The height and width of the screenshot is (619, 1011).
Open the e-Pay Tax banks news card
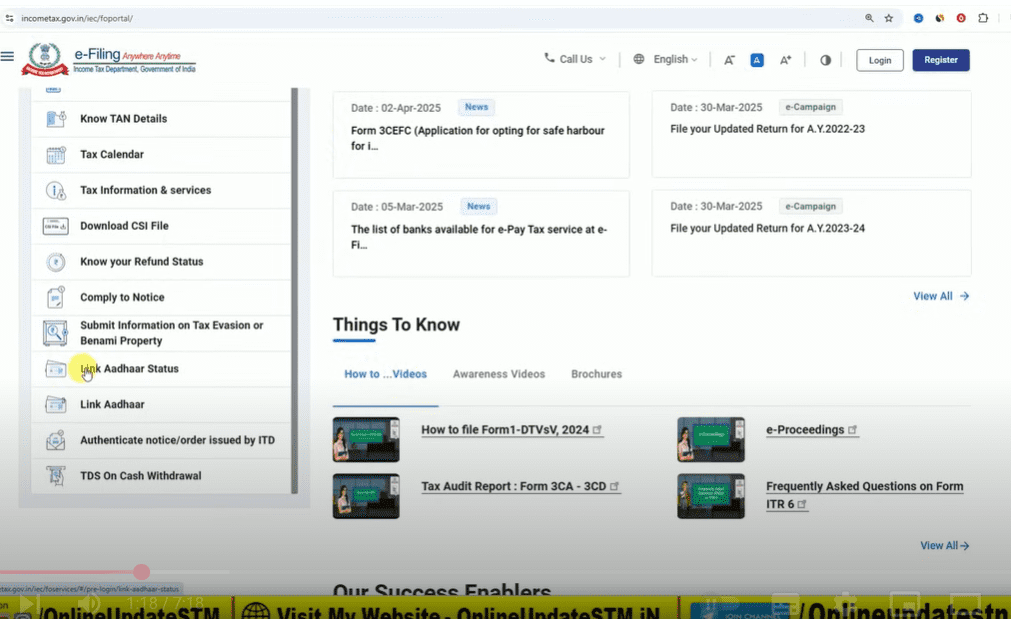click(x=481, y=234)
